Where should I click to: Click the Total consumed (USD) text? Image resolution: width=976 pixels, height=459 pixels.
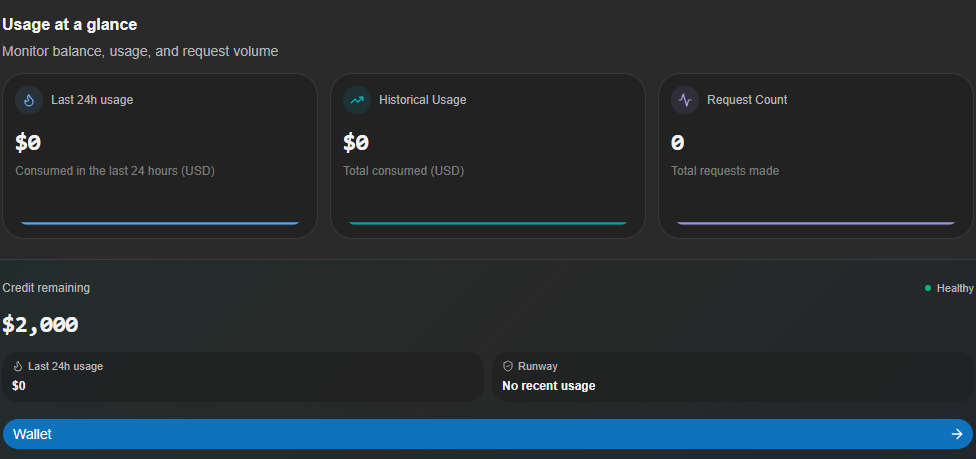coord(403,171)
